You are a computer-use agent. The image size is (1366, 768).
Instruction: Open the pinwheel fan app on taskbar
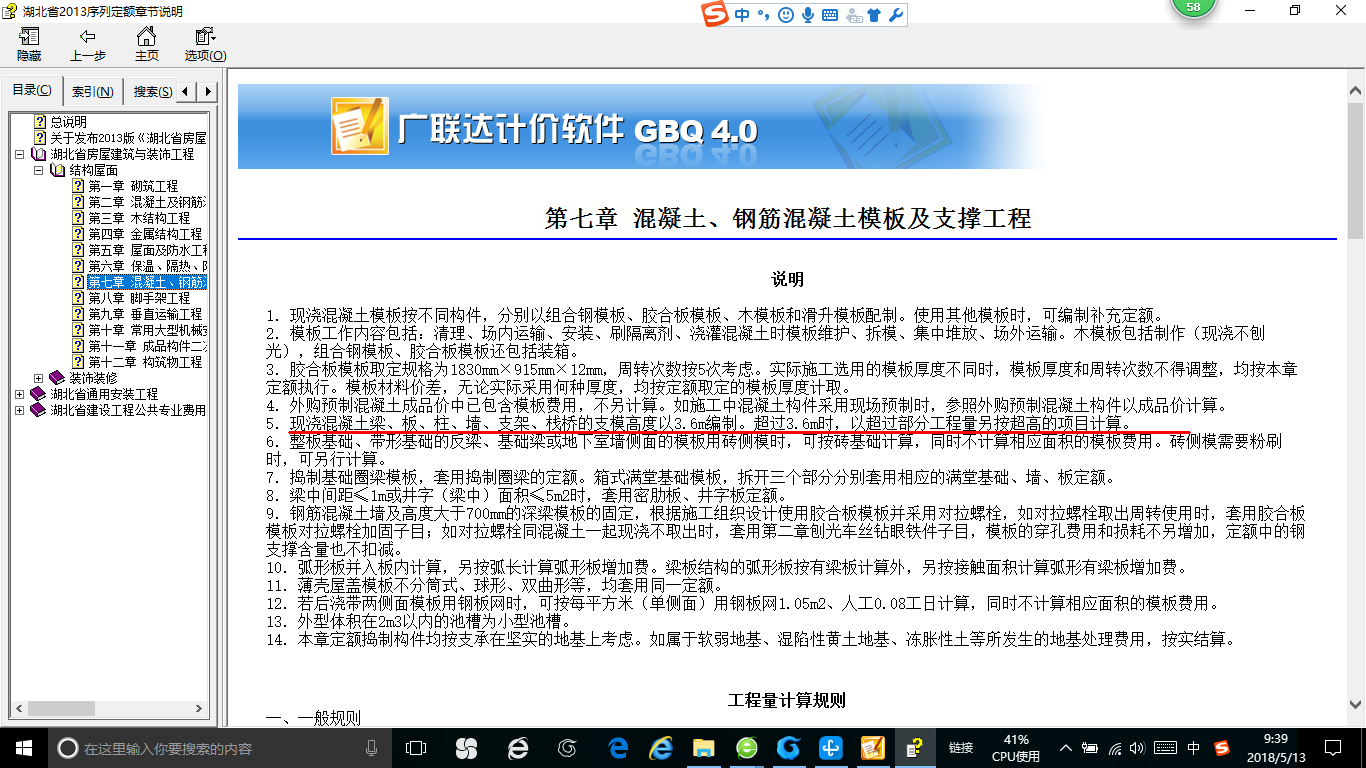point(466,748)
